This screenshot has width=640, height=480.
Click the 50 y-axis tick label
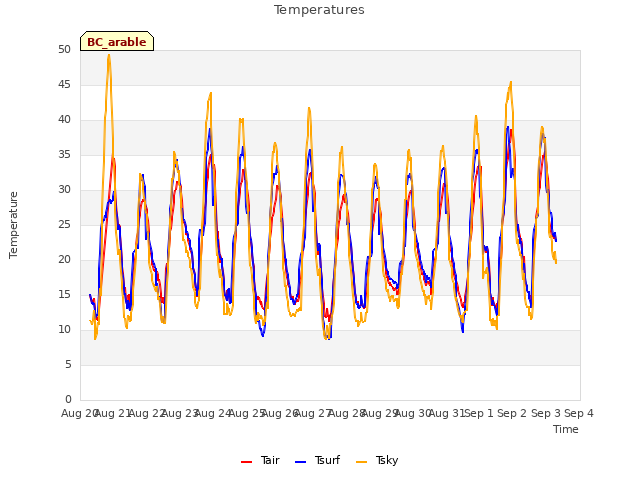pos(64,50)
